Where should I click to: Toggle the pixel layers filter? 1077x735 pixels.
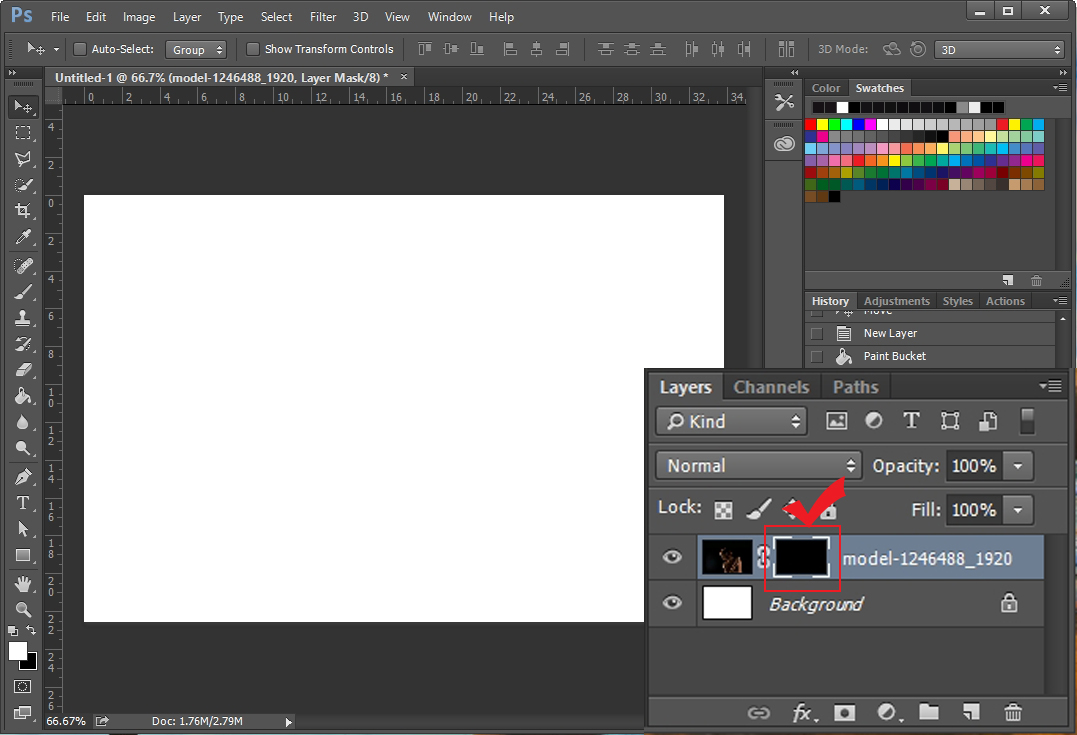(837, 420)
